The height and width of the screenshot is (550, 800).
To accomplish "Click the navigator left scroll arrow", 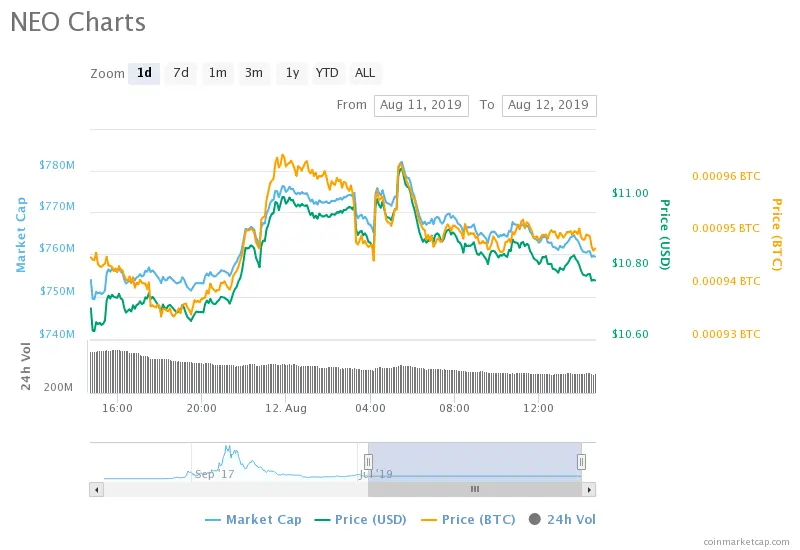I will coord(96,490).
